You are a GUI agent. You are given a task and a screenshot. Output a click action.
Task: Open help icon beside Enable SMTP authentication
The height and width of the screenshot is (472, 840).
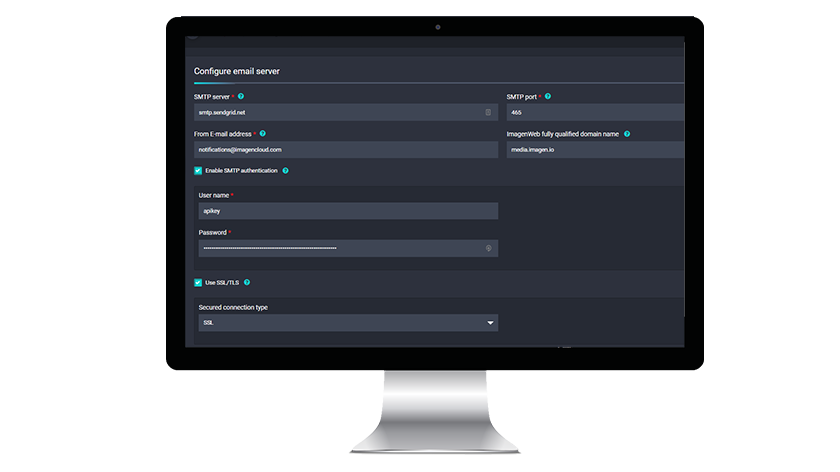286,170
